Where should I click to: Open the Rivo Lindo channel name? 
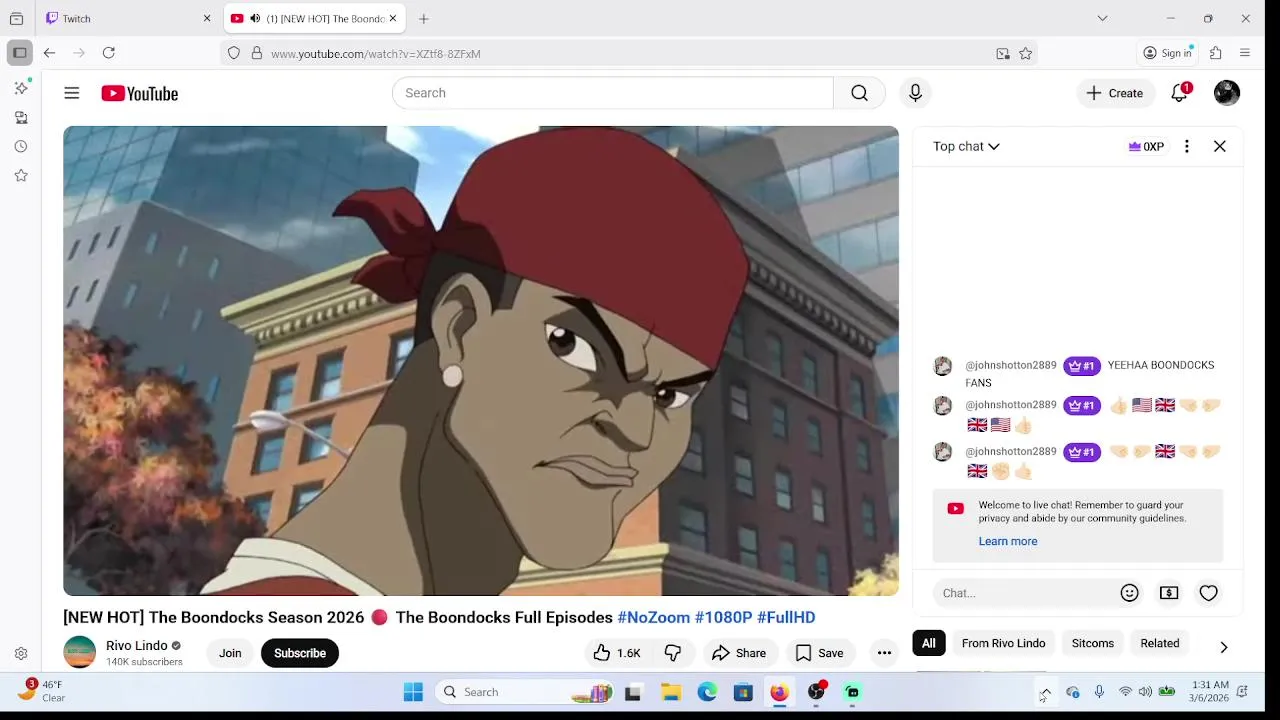coord(137,645)
